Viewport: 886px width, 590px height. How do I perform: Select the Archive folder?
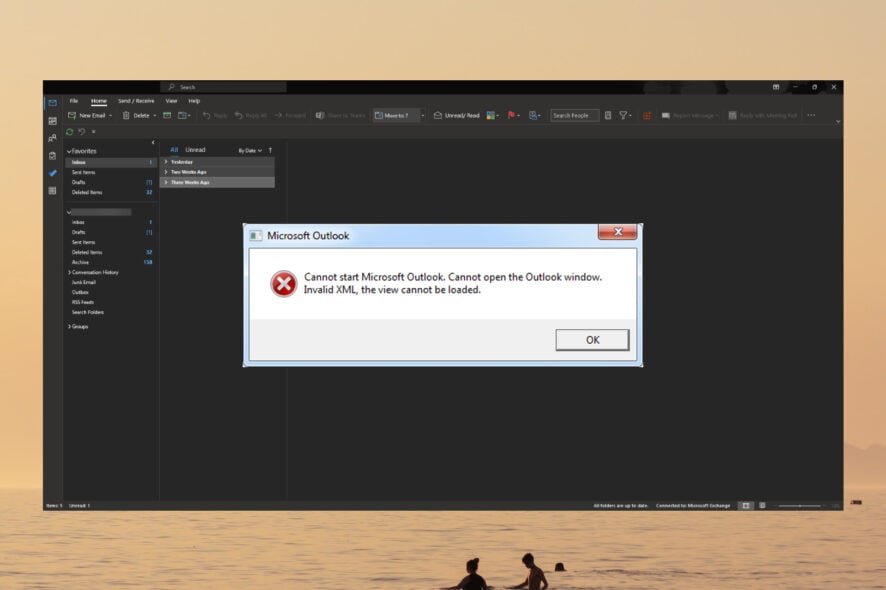click(111, 262)
